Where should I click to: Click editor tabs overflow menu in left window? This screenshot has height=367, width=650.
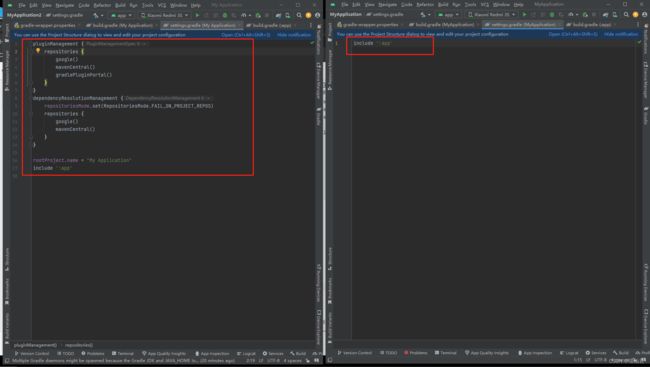310,25
